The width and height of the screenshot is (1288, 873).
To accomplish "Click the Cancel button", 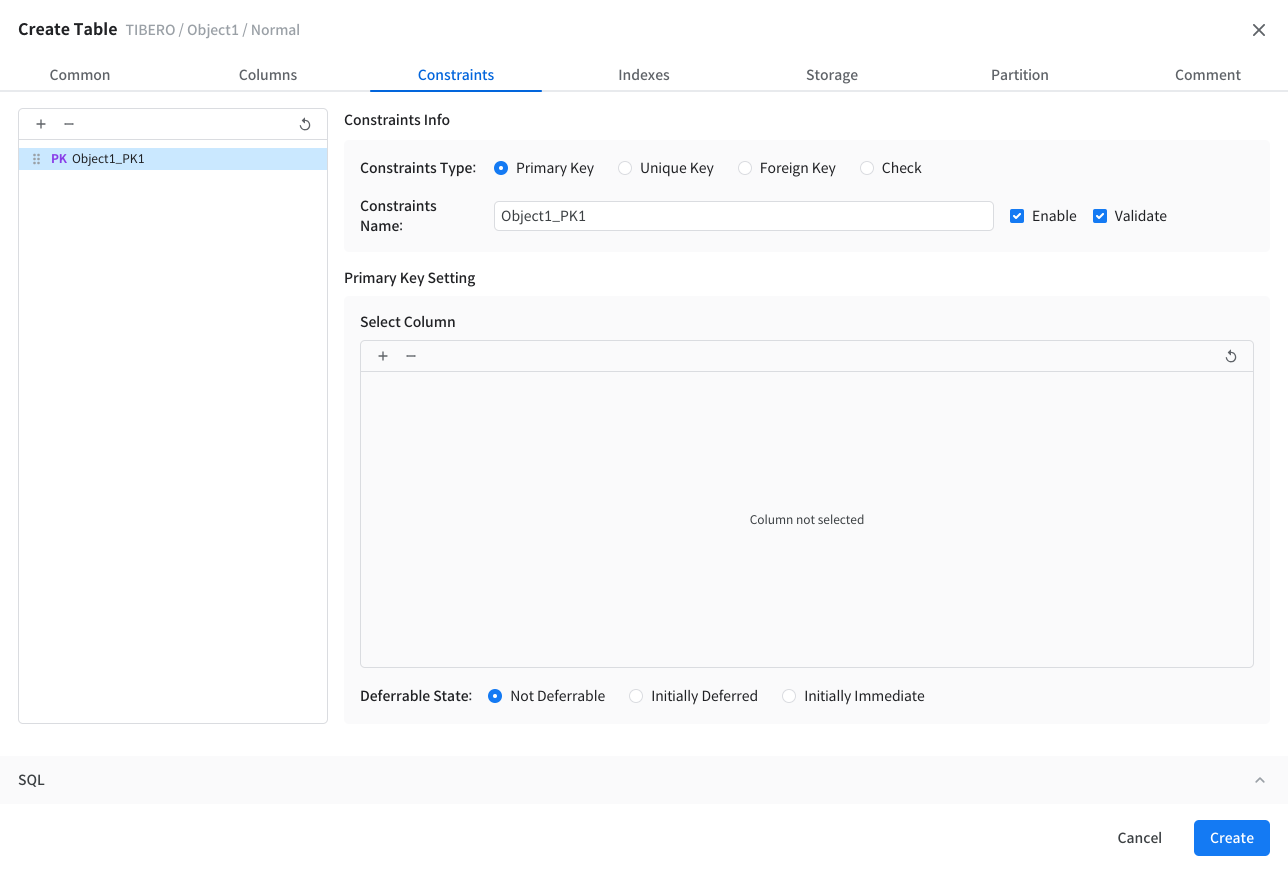I will (x=1139, y=838).
